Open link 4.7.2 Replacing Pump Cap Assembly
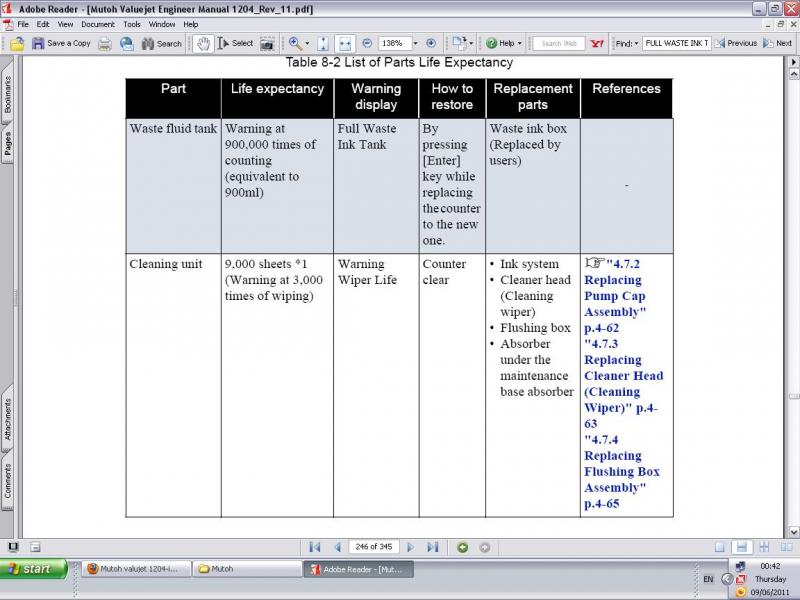800x600 pixels. [x=615, y=296]
